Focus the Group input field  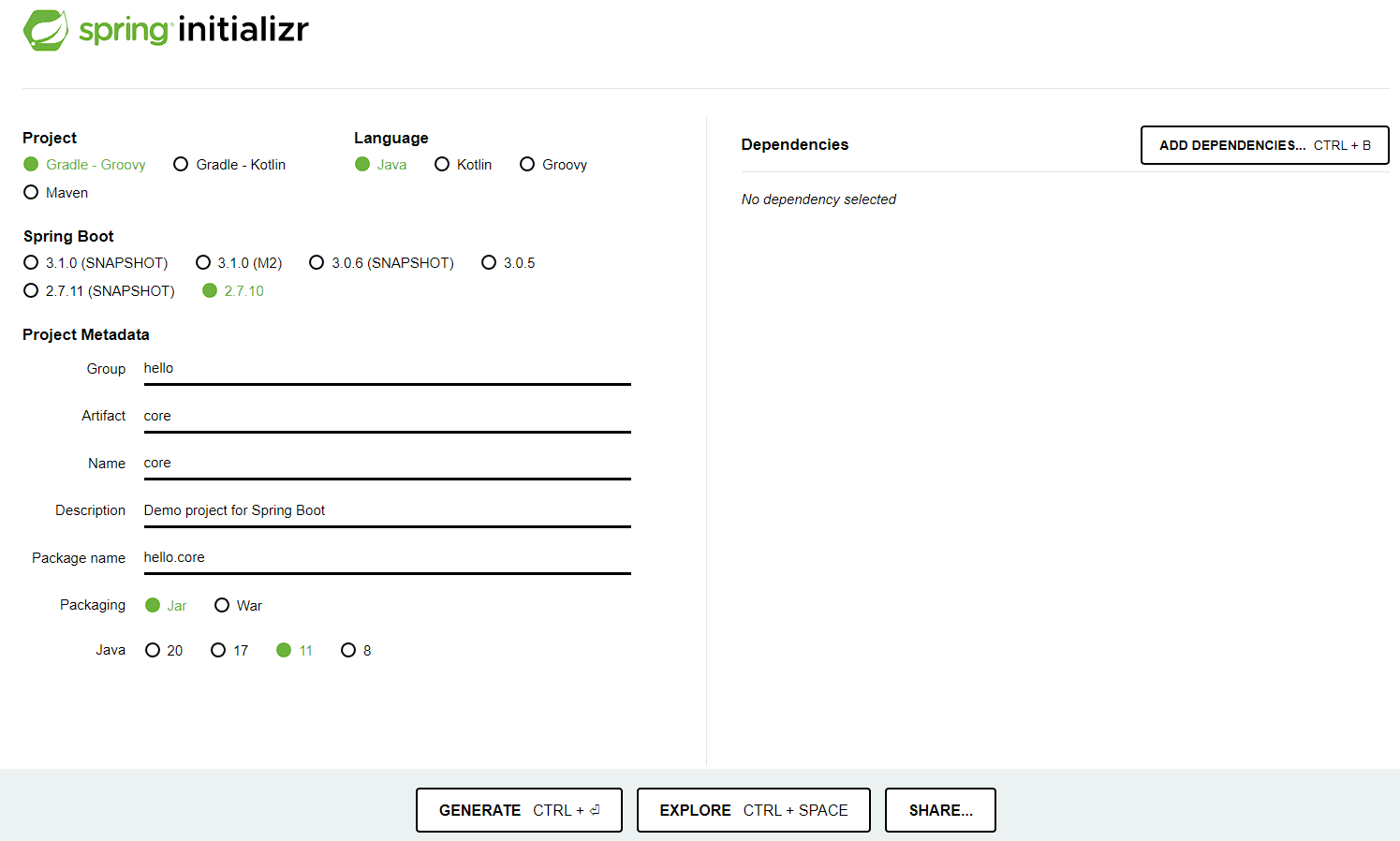[387, 369]
